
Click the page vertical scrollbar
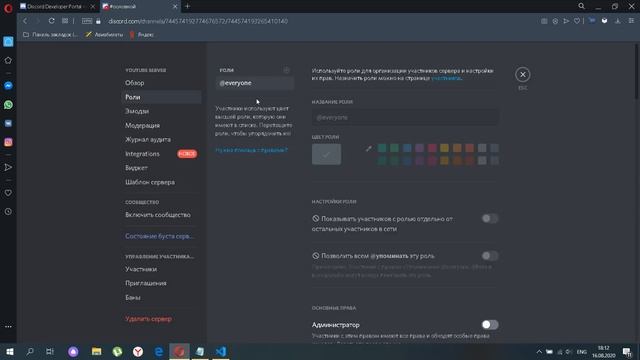click(636, 72)
